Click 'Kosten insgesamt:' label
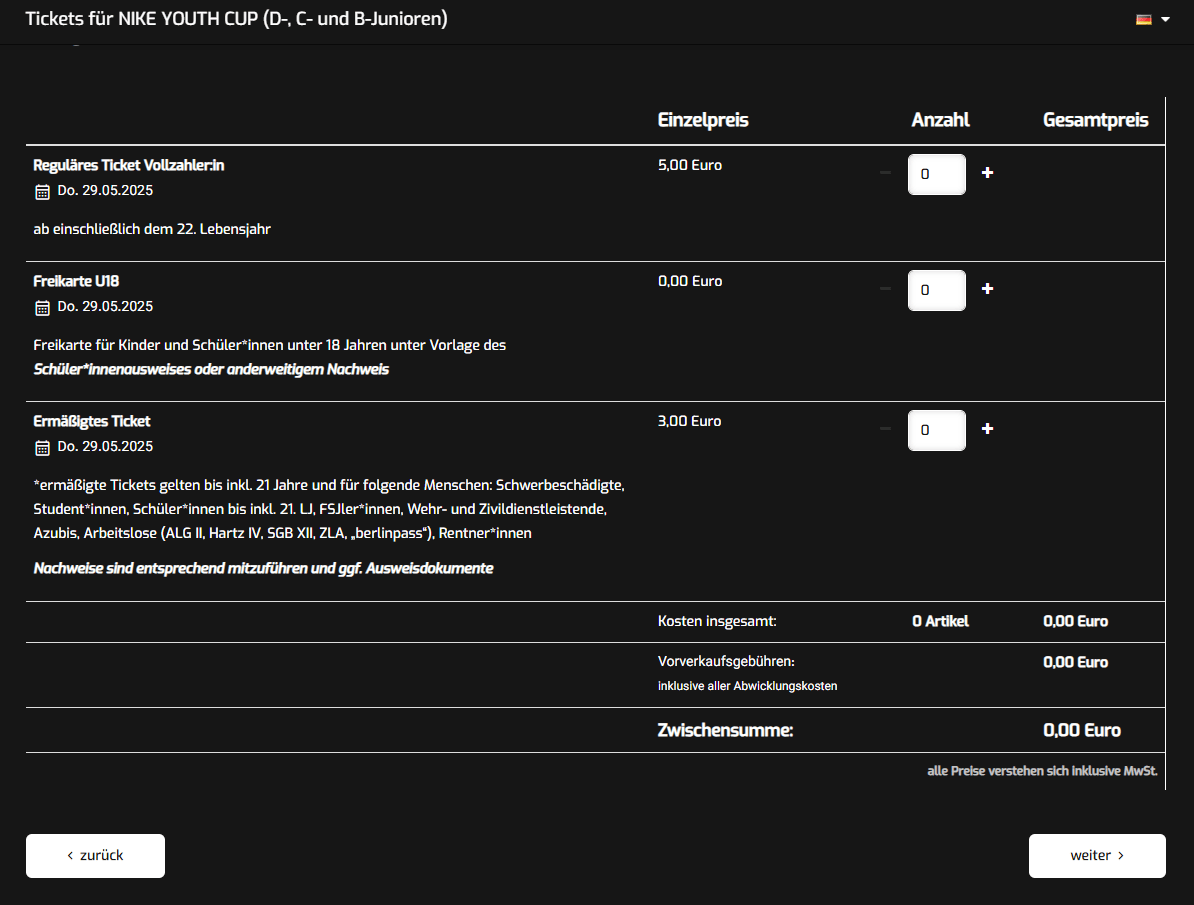 point(717,622)
